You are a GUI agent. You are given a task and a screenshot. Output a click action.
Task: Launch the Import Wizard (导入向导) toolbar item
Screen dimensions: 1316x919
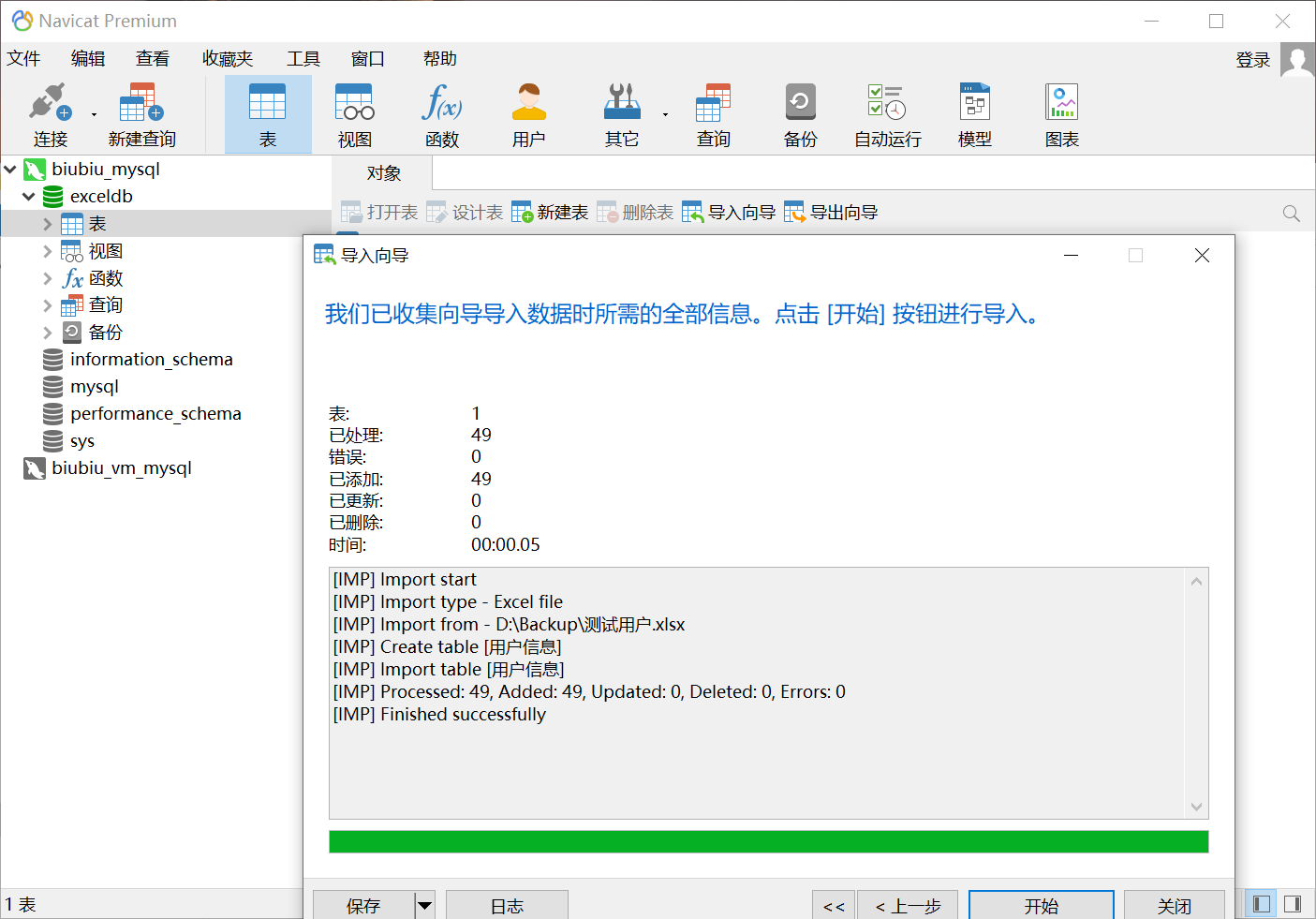[729, 213]
